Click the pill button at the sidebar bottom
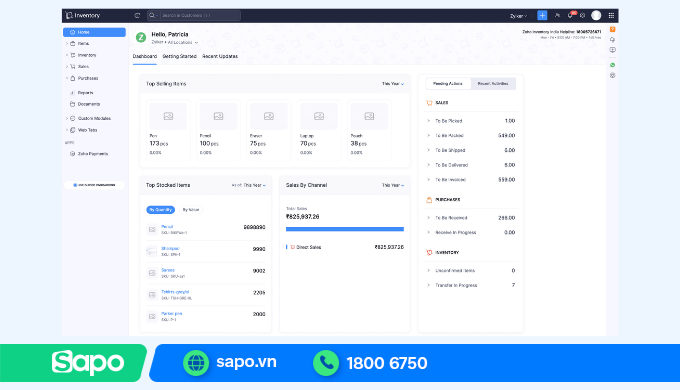This screenshot has height=390, width=680. pyautogui.click(x=95, y=185)
